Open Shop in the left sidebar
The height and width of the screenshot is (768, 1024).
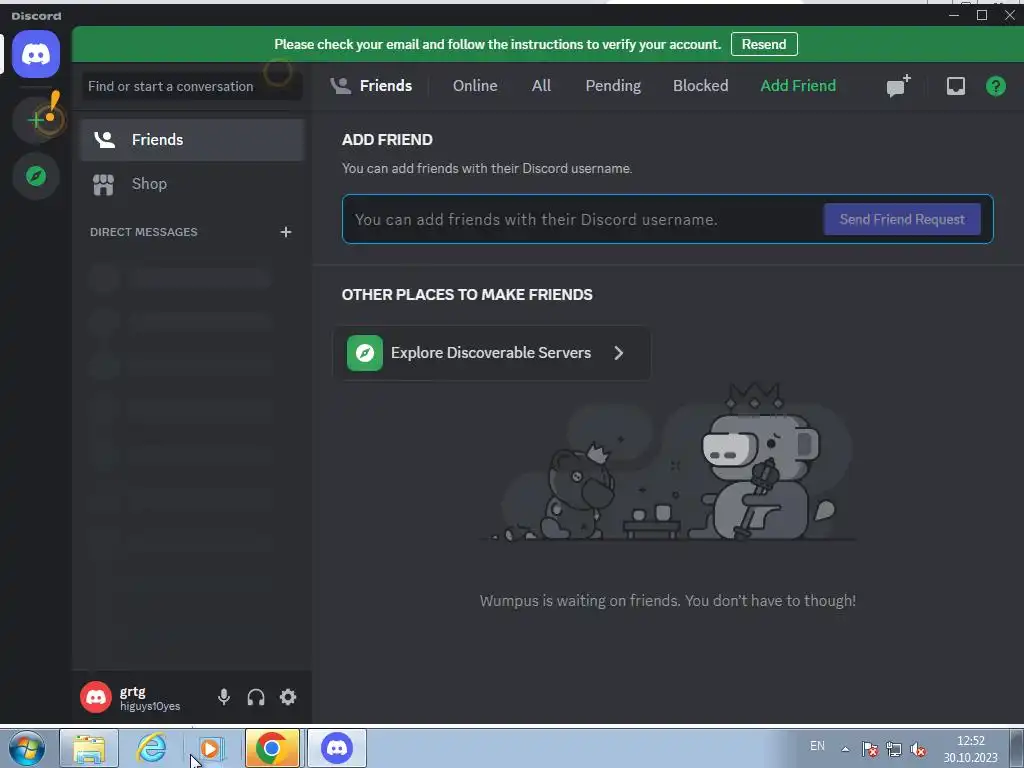click(x=192, y=184)
